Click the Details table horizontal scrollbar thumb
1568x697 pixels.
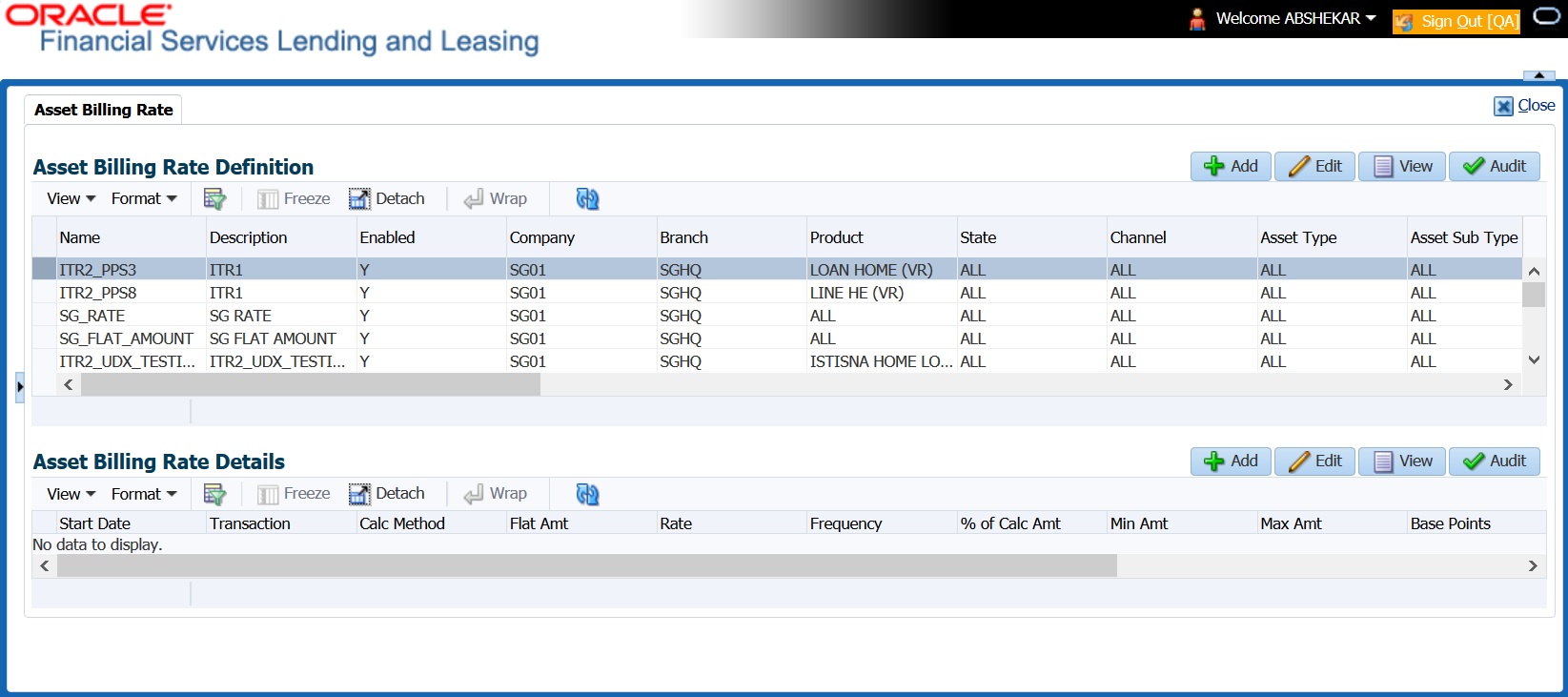587,565
